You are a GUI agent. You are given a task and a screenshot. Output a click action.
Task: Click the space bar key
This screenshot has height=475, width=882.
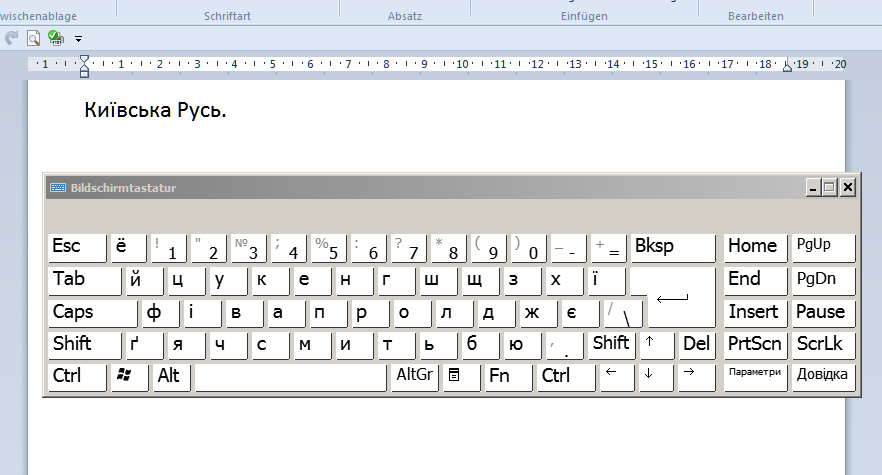pyautogui.click(x=291, y=377)
